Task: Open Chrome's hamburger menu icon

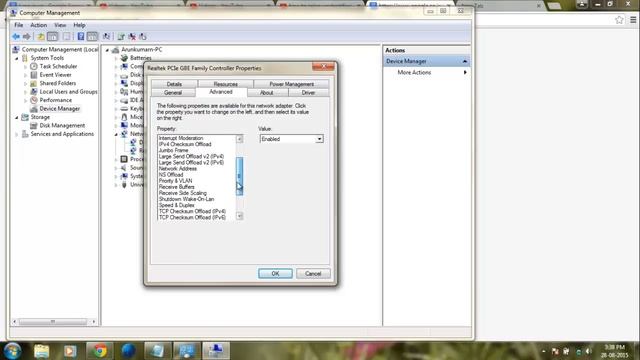Action: click(x=633, y=20)
